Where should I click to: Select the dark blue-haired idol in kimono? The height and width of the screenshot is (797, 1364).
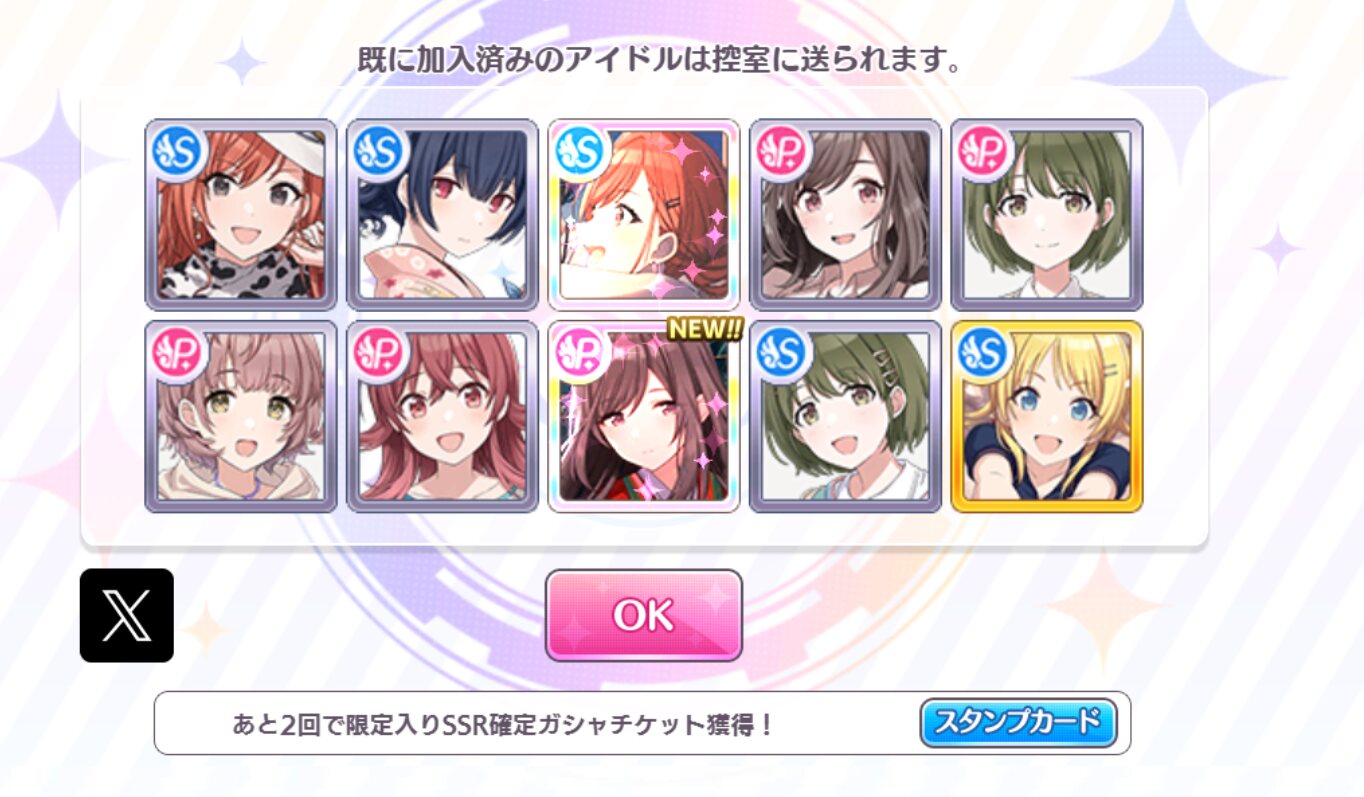(x=442, y=215)
